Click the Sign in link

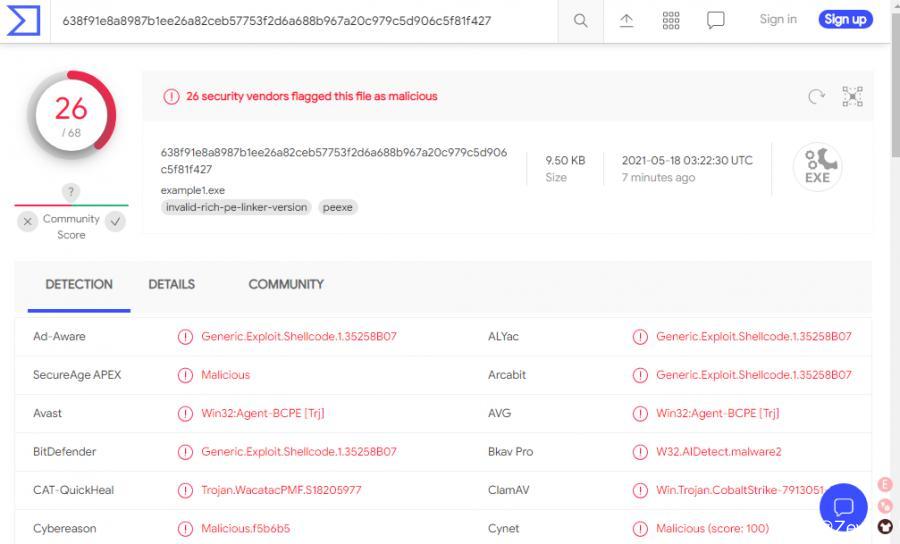pyautogui.click(x=778, y=19)
